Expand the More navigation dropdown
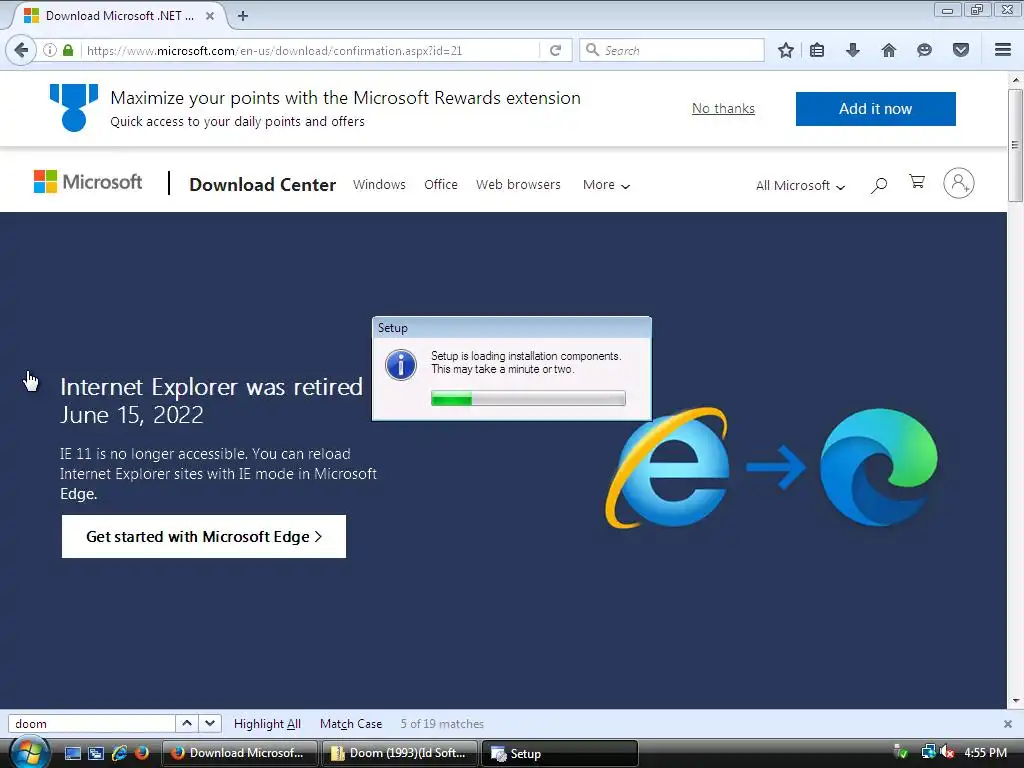The height and width of the screenshot is (768, 1024). click(606, 185)
